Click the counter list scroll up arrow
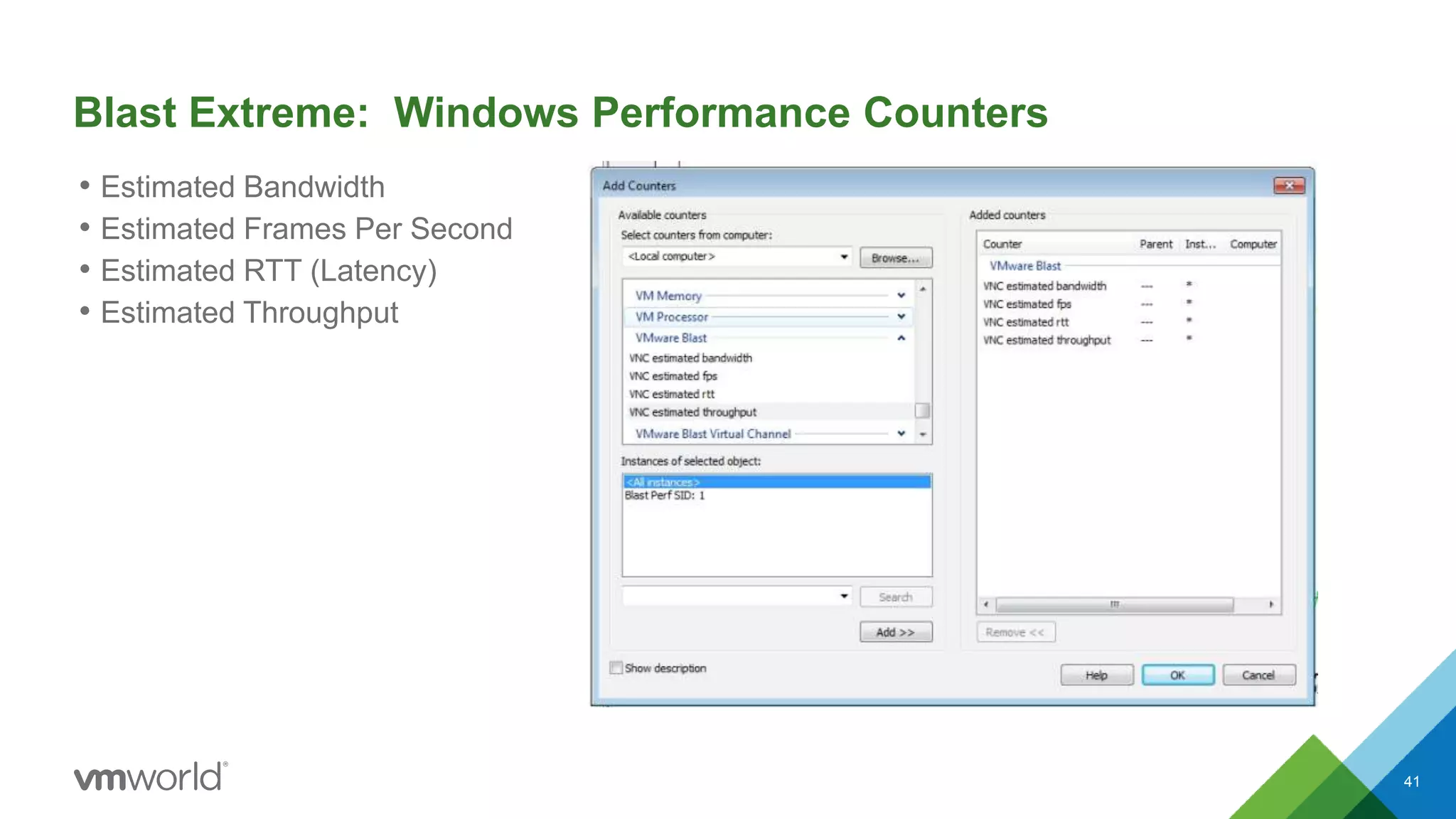Screen dimensions: 1456x819 (923, 289)
